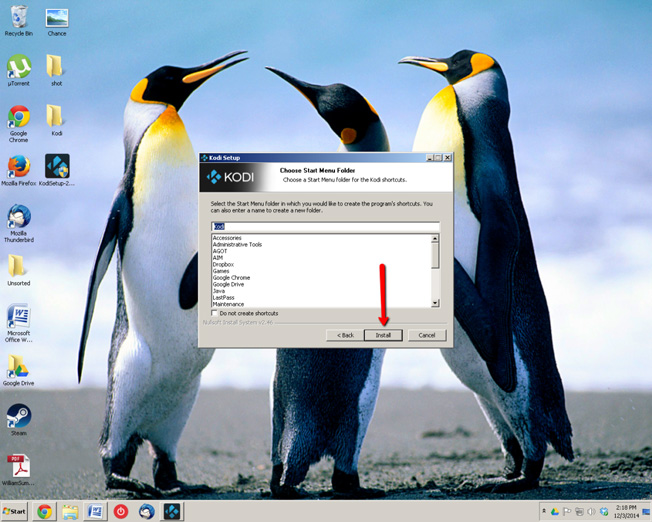Select the Chance image file on the desktop
Image resolution: width=652 pixels, height=522 pixels.
coord(57,22)
